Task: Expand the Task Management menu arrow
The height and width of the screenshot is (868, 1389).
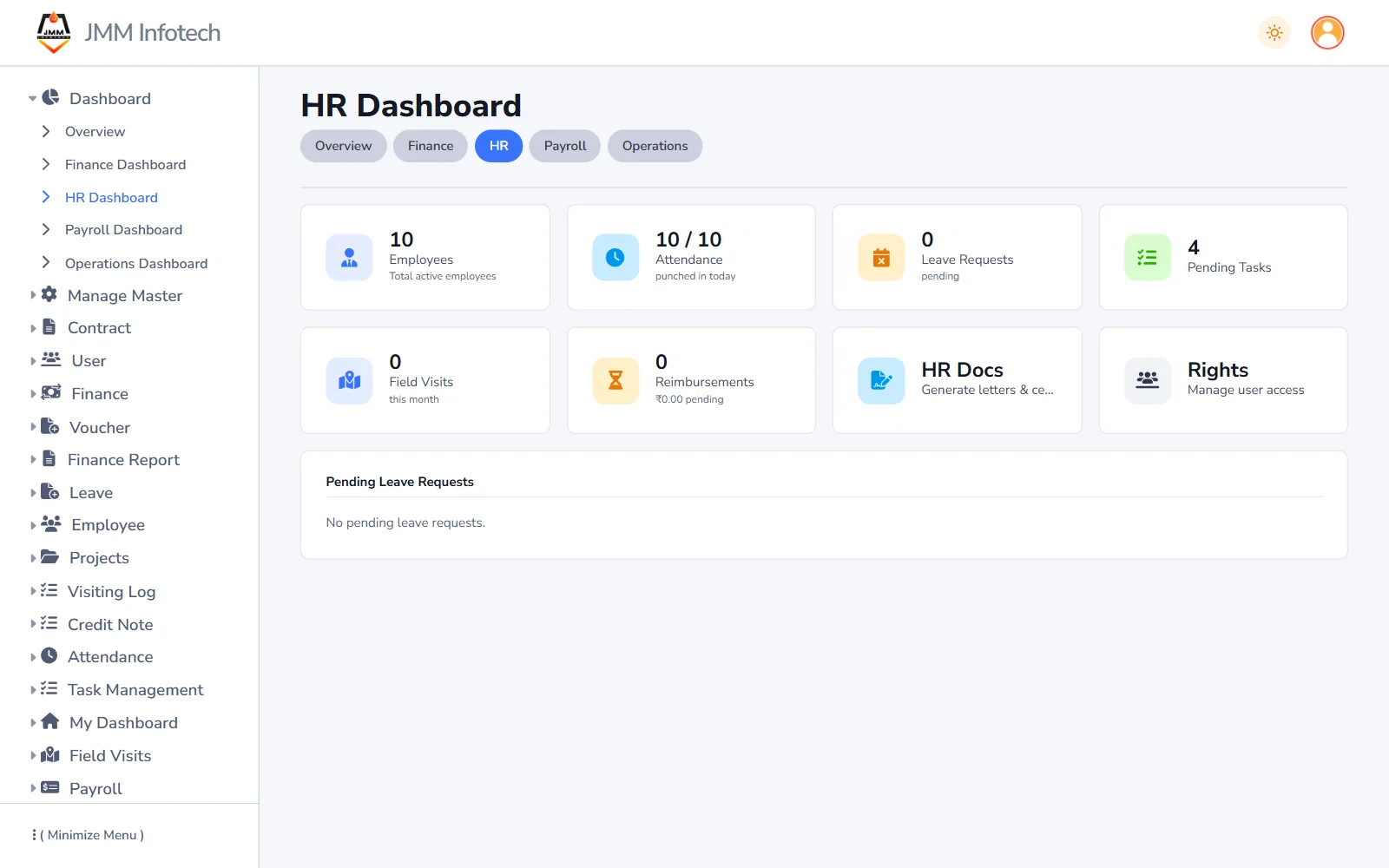Action: click(33, 689)
